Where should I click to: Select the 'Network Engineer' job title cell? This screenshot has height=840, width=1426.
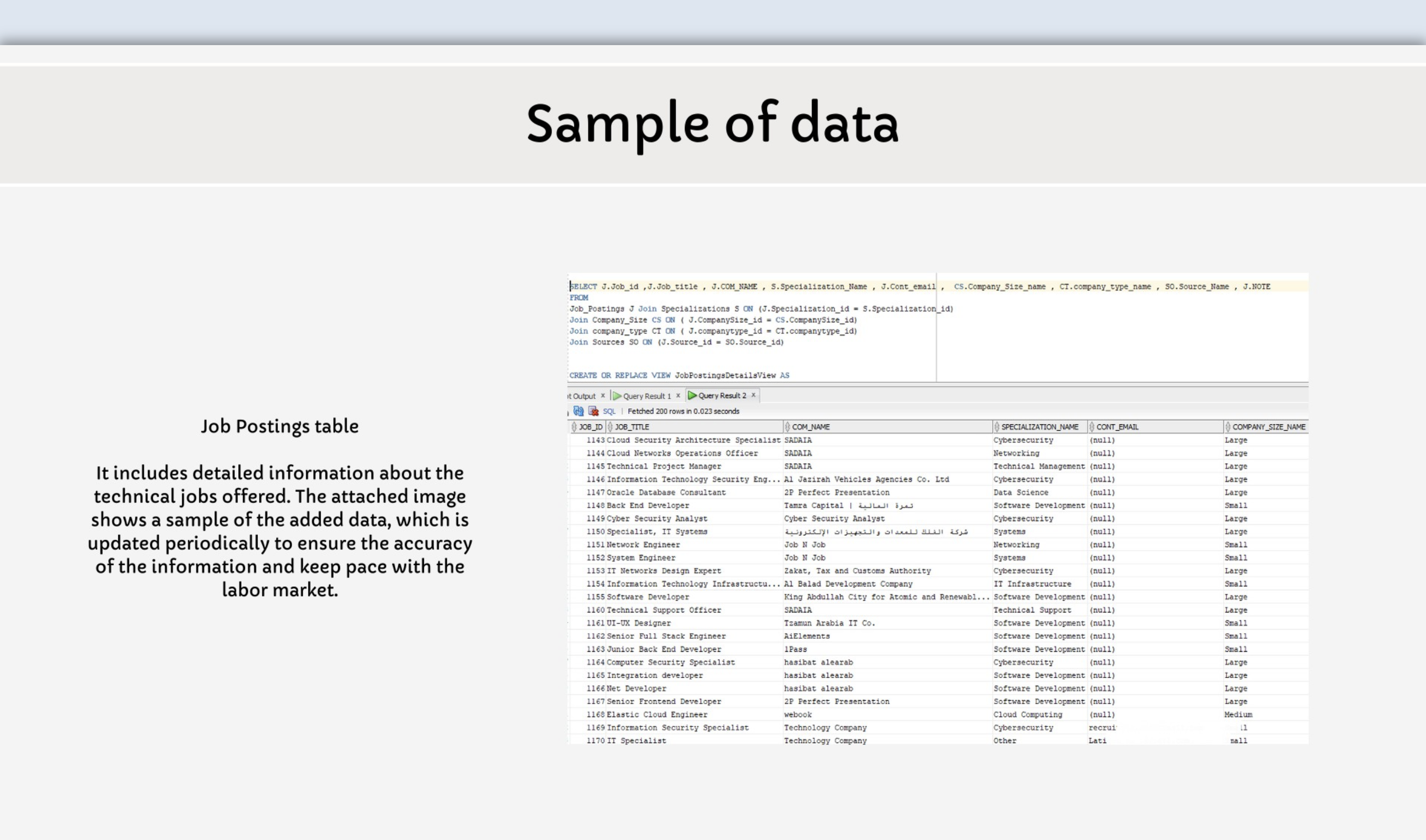pos(694,545)
